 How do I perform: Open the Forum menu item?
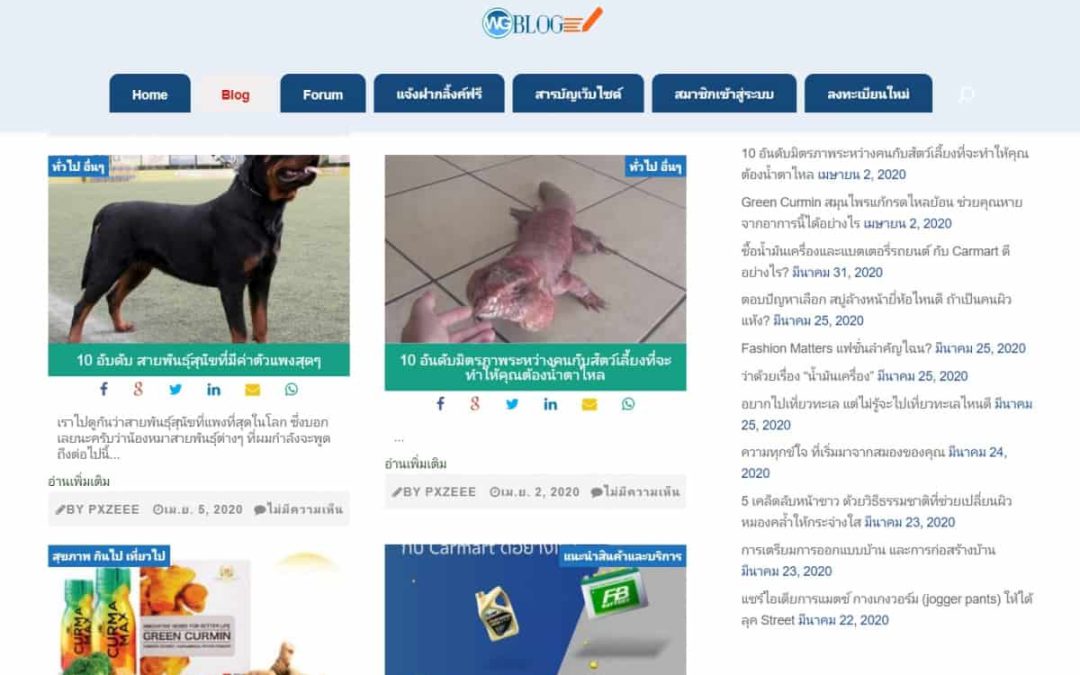point(322,94)
